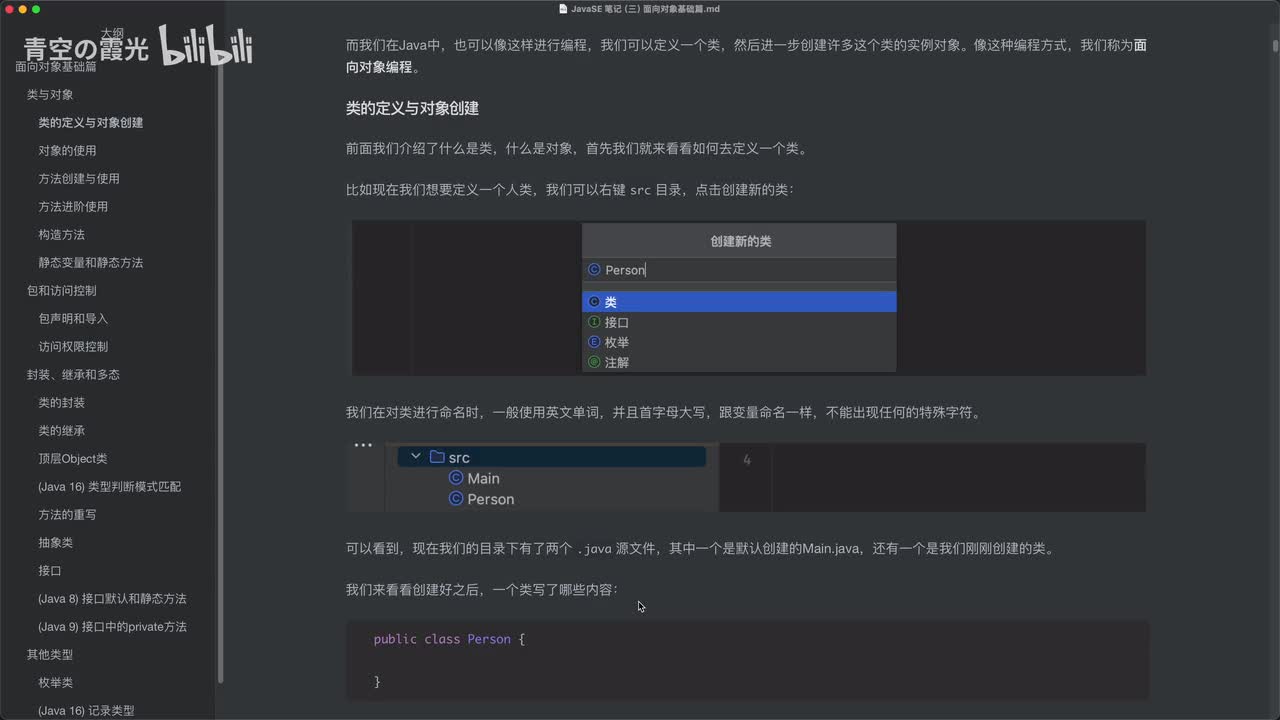The width and height of the screenshot is (1280, 720).
Task: Open 包声明和导入 in outline
Action: [73, 319]
